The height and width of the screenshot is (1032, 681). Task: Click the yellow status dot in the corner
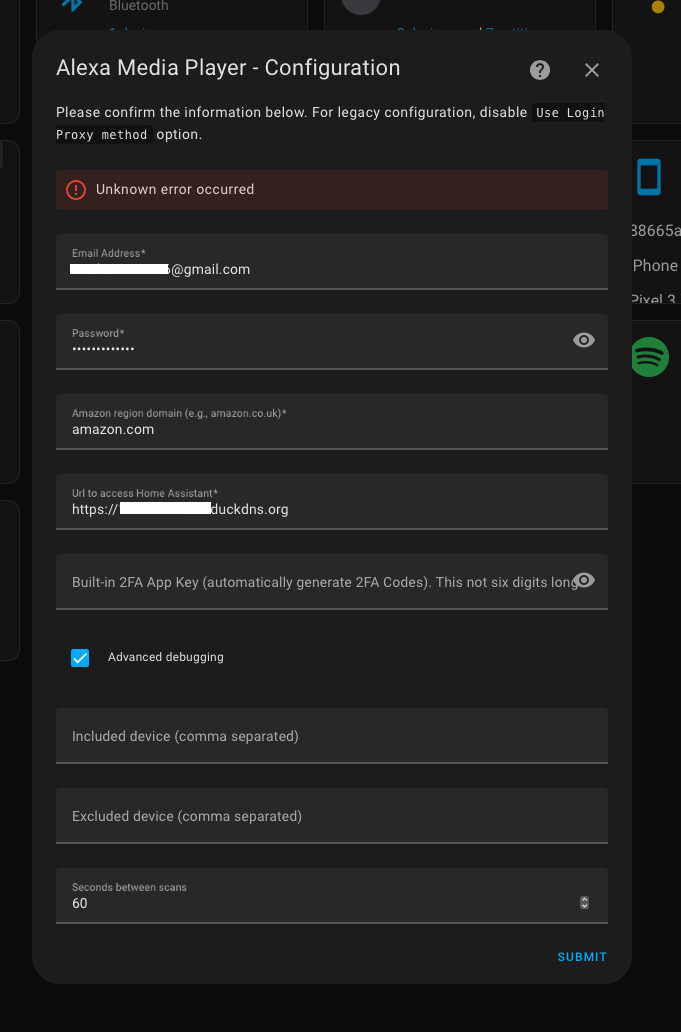pos(657,5)
